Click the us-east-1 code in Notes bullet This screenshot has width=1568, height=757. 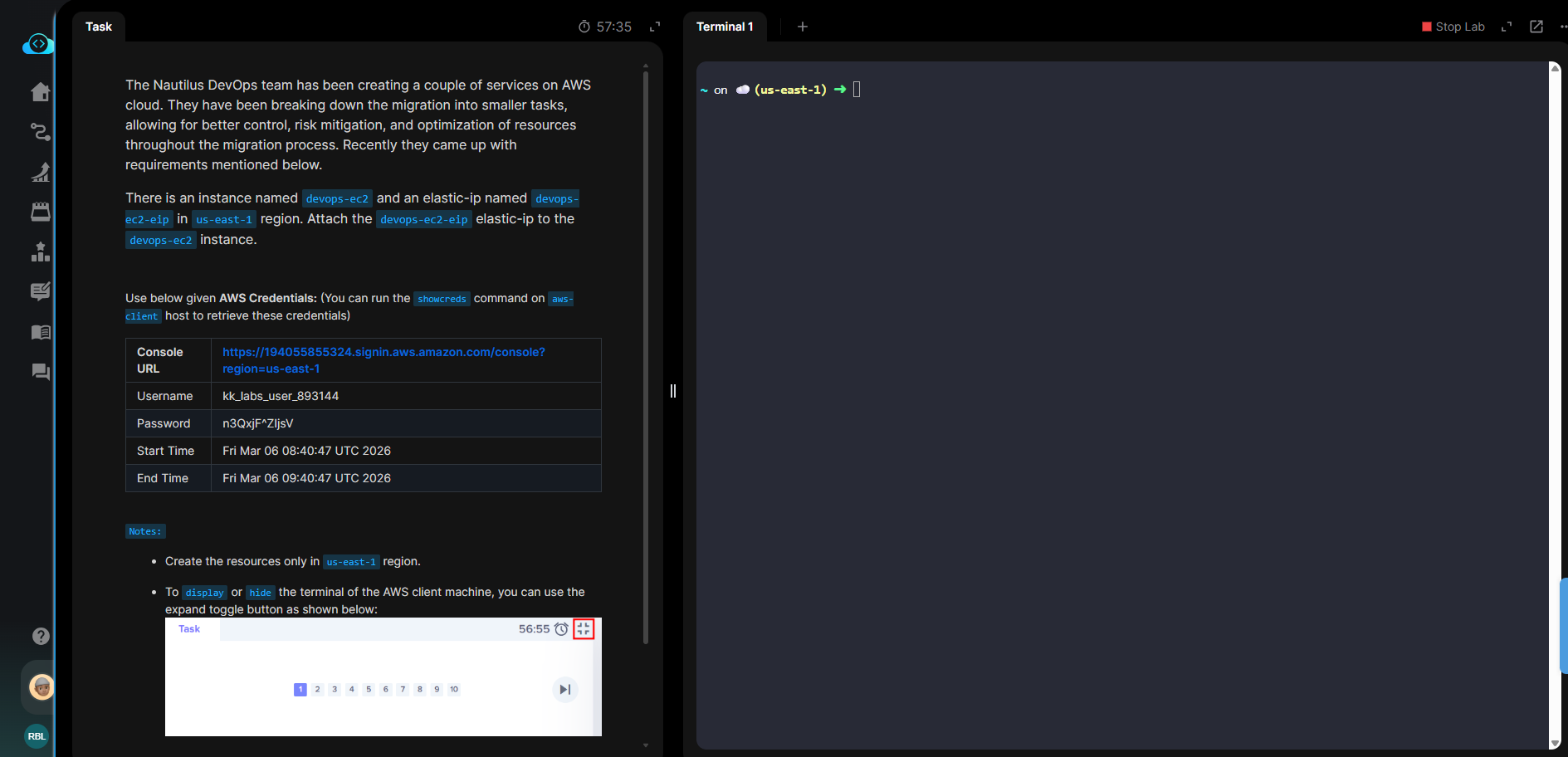(x=351, y=562)
